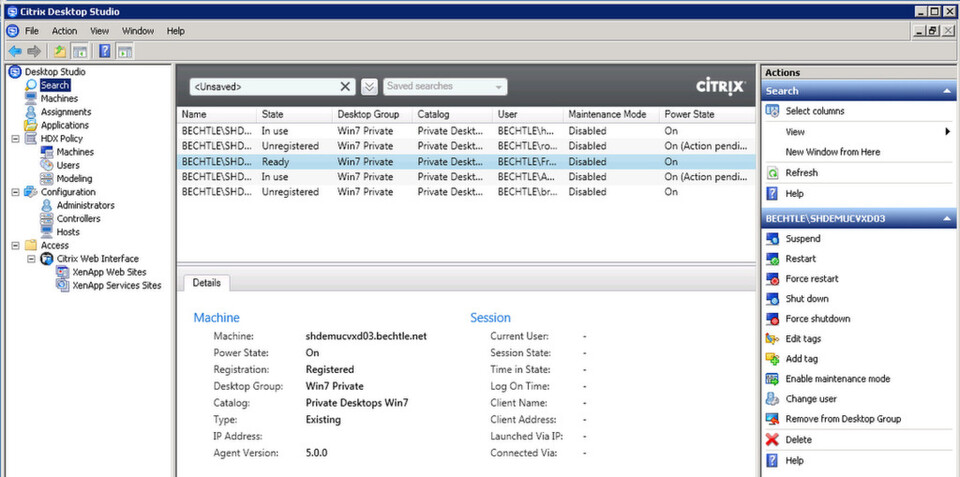Screen dimensions: 960x477
Task: Click Suspend in Actions pane
Action: [x=803, y=239]
